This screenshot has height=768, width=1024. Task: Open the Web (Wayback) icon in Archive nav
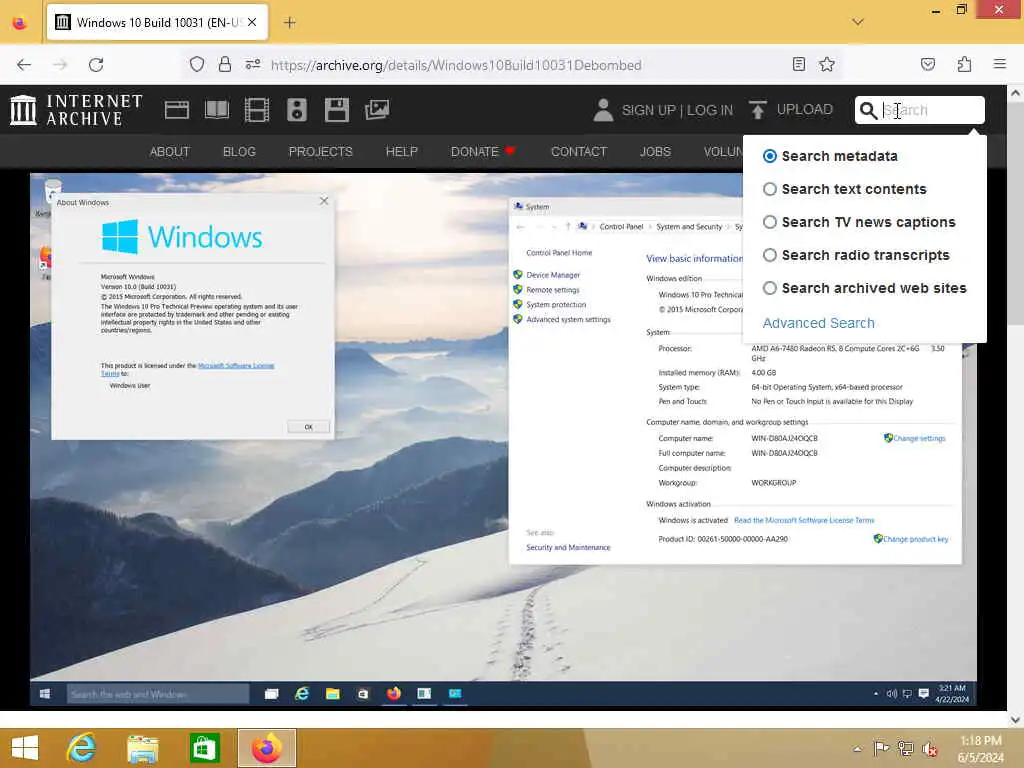[x=176, y=110]
